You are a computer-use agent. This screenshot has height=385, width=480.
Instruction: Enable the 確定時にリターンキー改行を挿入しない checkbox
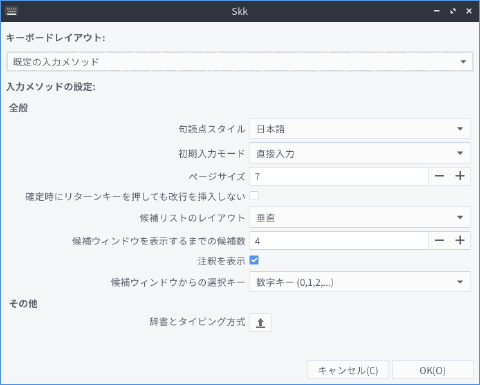tap(254, 196)
